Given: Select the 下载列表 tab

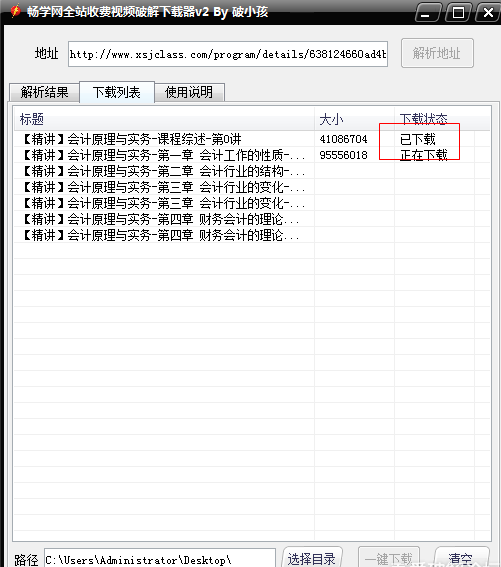Looking at the screenshot, I should click(116, 92).
